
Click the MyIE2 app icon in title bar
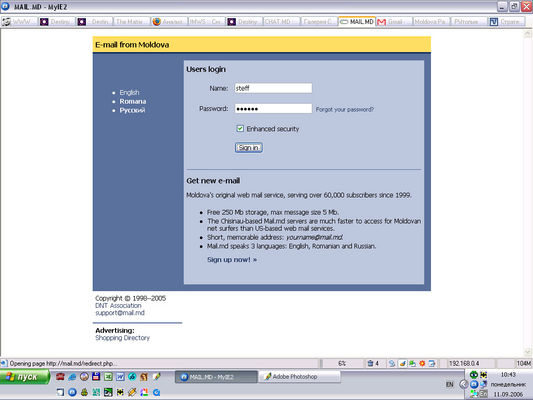tap(5, 6)
